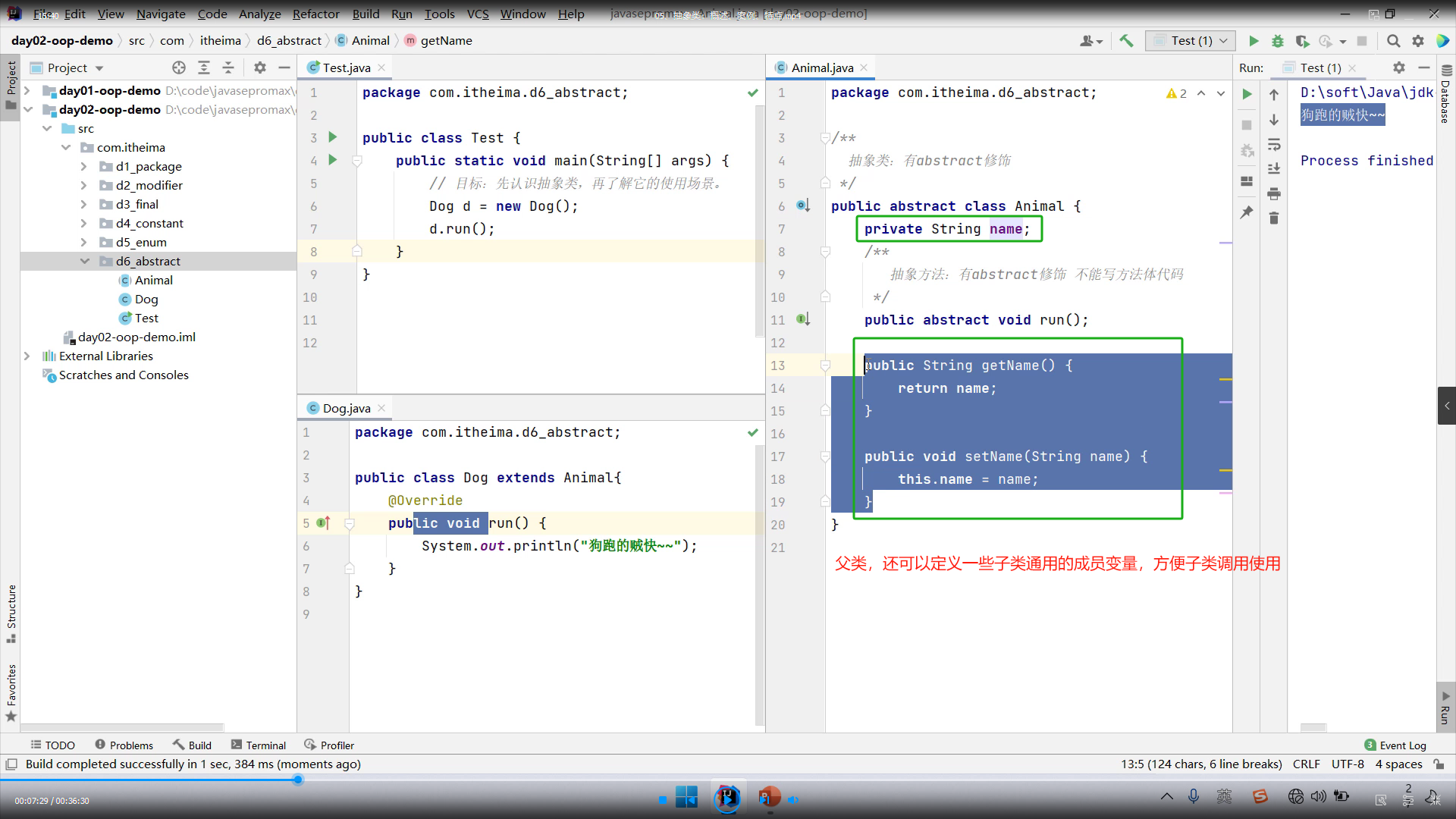Viewport: 1456px width, 819px height.
Task: Click the trash clear-all icon in Run panel
Action: pyautogui.click(x=1274, y=218)
